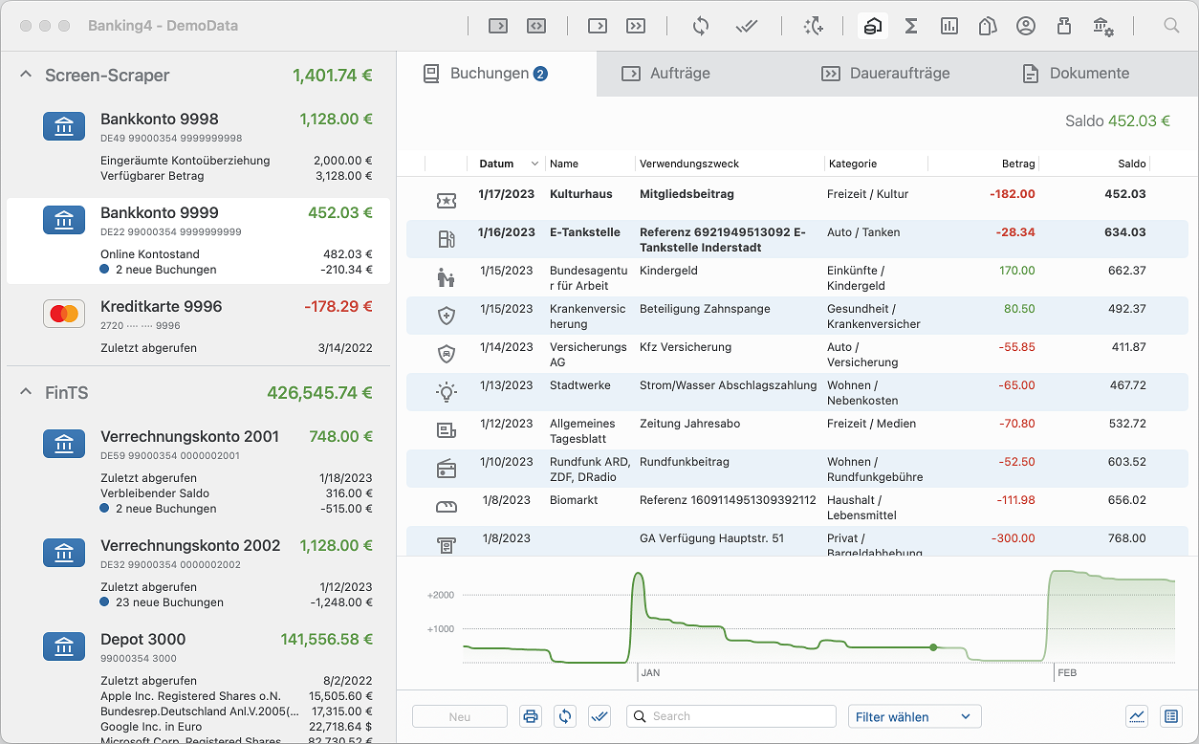Viewport: 1199px width, 744px height.
Task: Click the newspaper icon on Zeitung Jahresabo row
Action: coord(447,430)
